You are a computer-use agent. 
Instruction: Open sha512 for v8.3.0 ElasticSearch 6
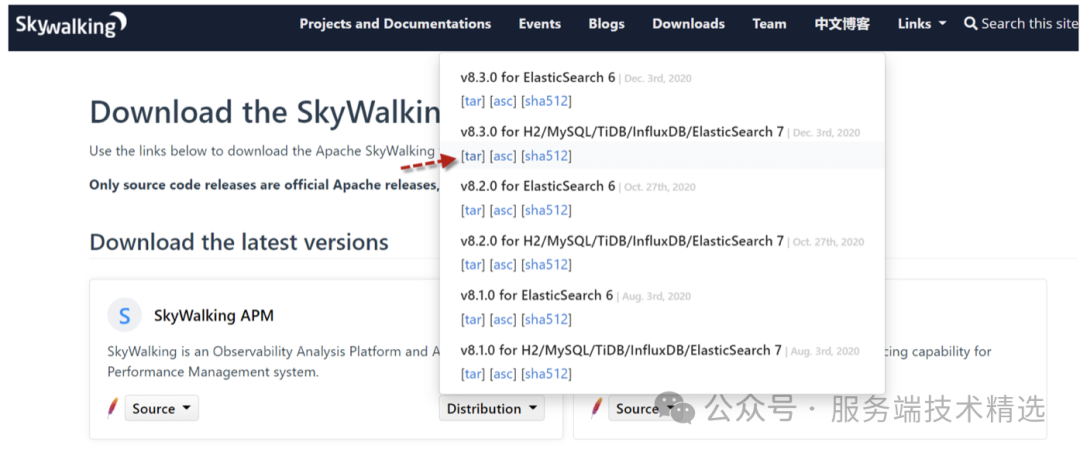546,101
